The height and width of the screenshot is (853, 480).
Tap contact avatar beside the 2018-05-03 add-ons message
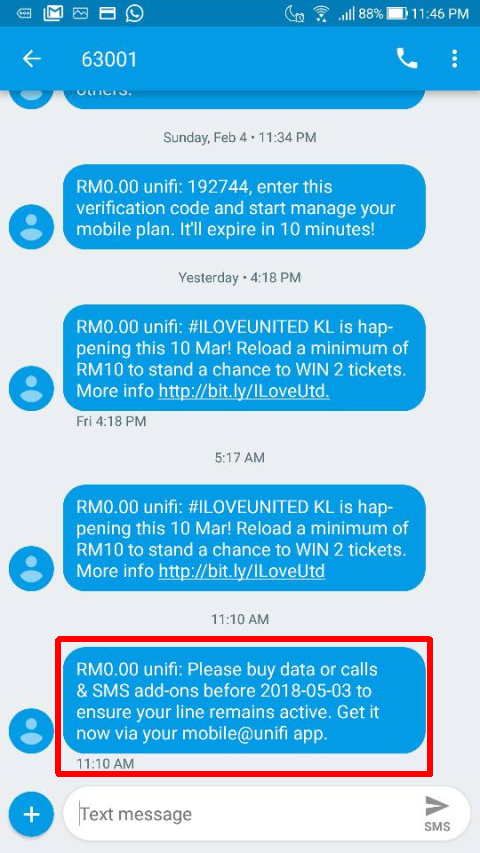(x=31, y=731)
